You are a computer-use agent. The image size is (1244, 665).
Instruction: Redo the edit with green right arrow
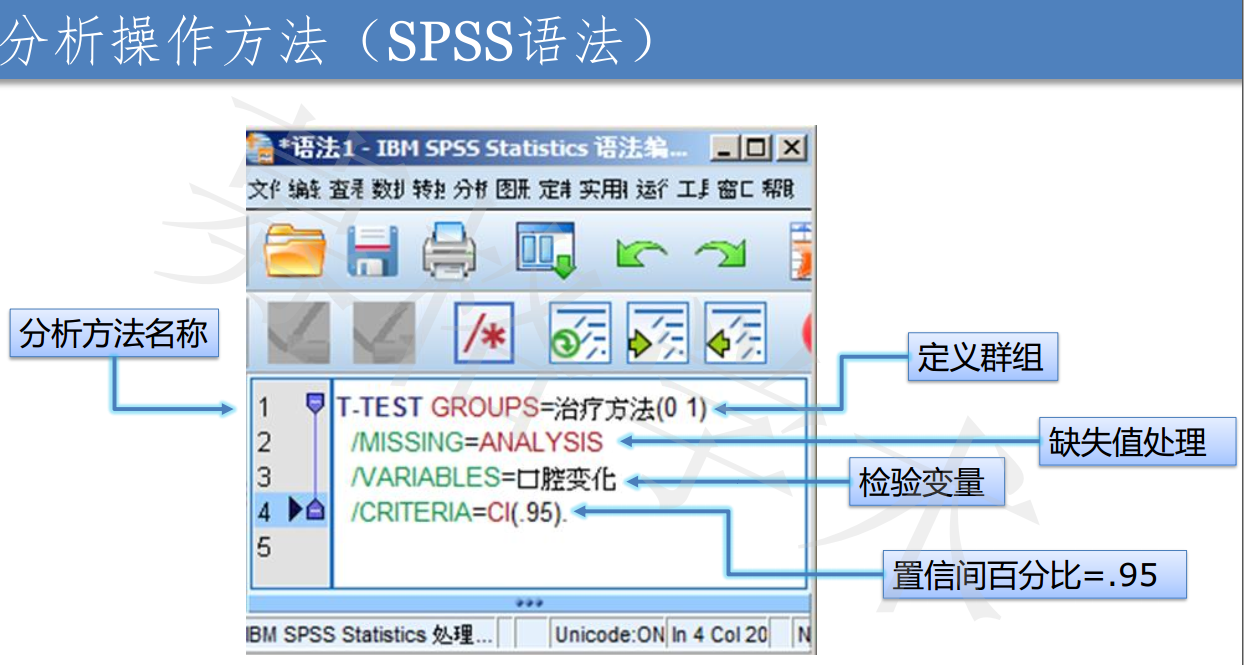(720, 253)
